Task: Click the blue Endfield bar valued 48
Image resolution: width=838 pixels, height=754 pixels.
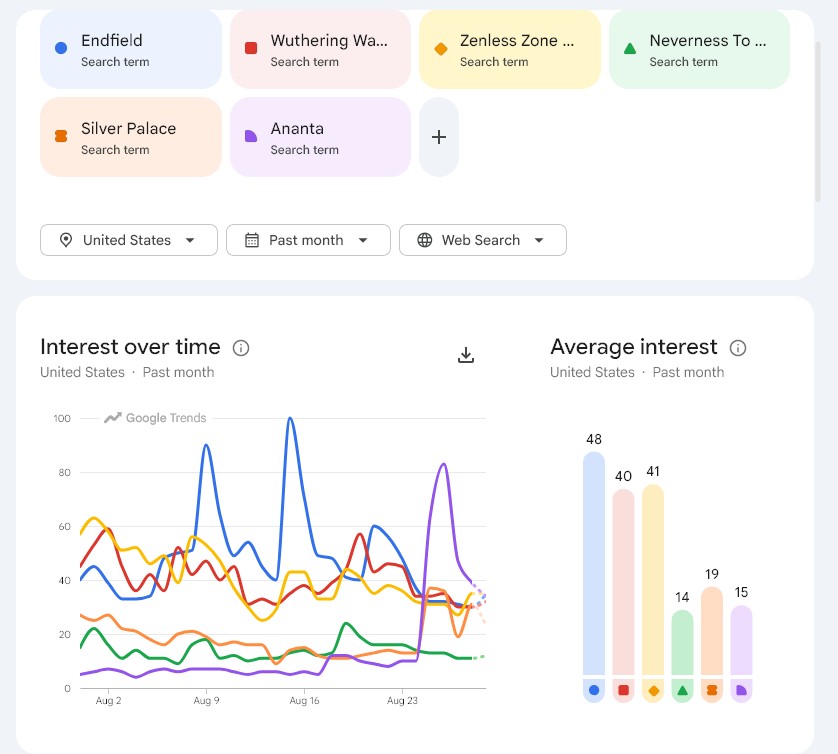Action: [x=594, y=563]
